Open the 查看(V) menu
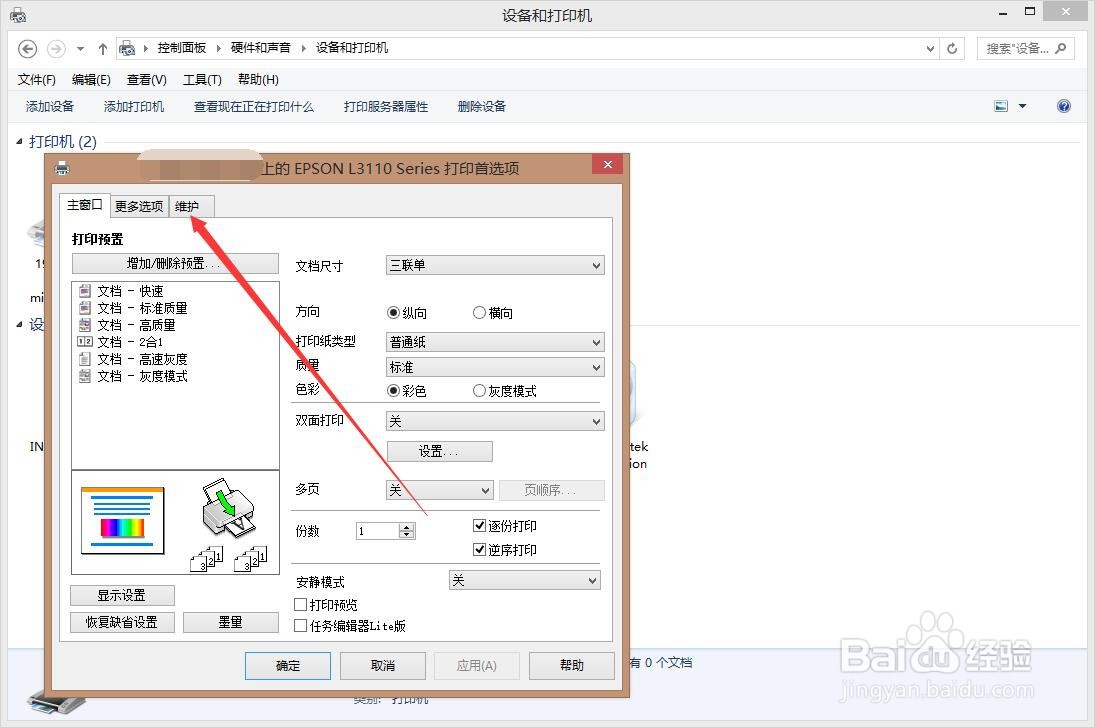This screenshot has height=728, width=1095. click(x=147, y=80)
